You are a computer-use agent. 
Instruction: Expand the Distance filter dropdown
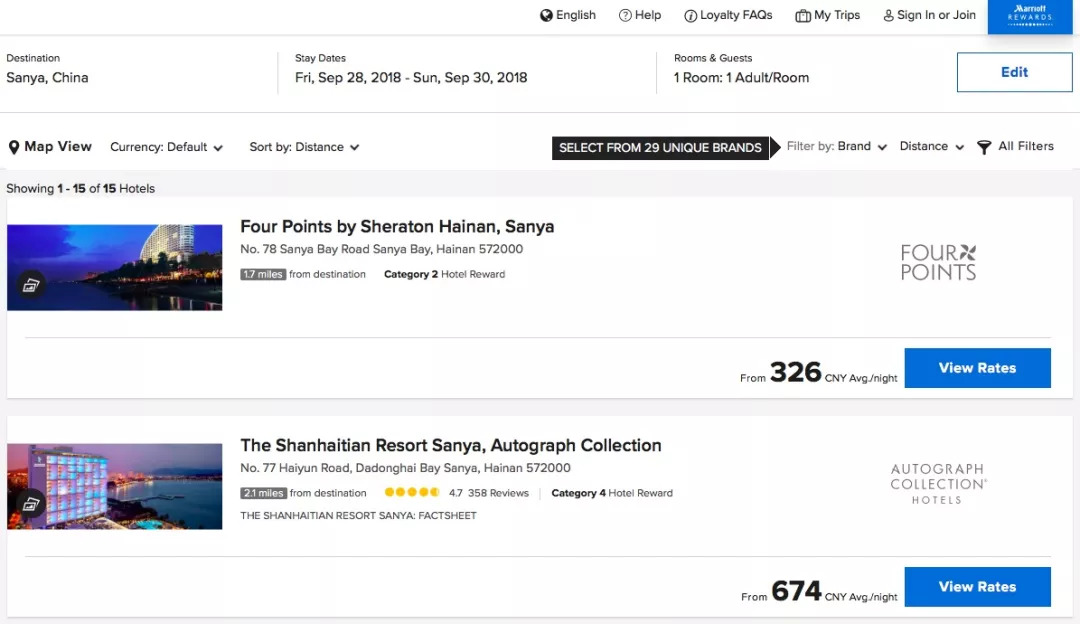click(931, 146)
